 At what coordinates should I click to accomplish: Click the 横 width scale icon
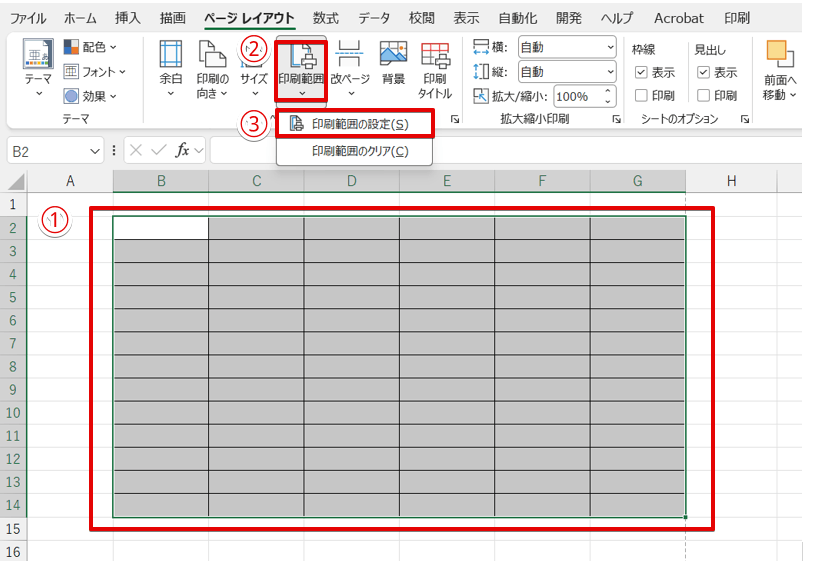click(x=481, y=47)
